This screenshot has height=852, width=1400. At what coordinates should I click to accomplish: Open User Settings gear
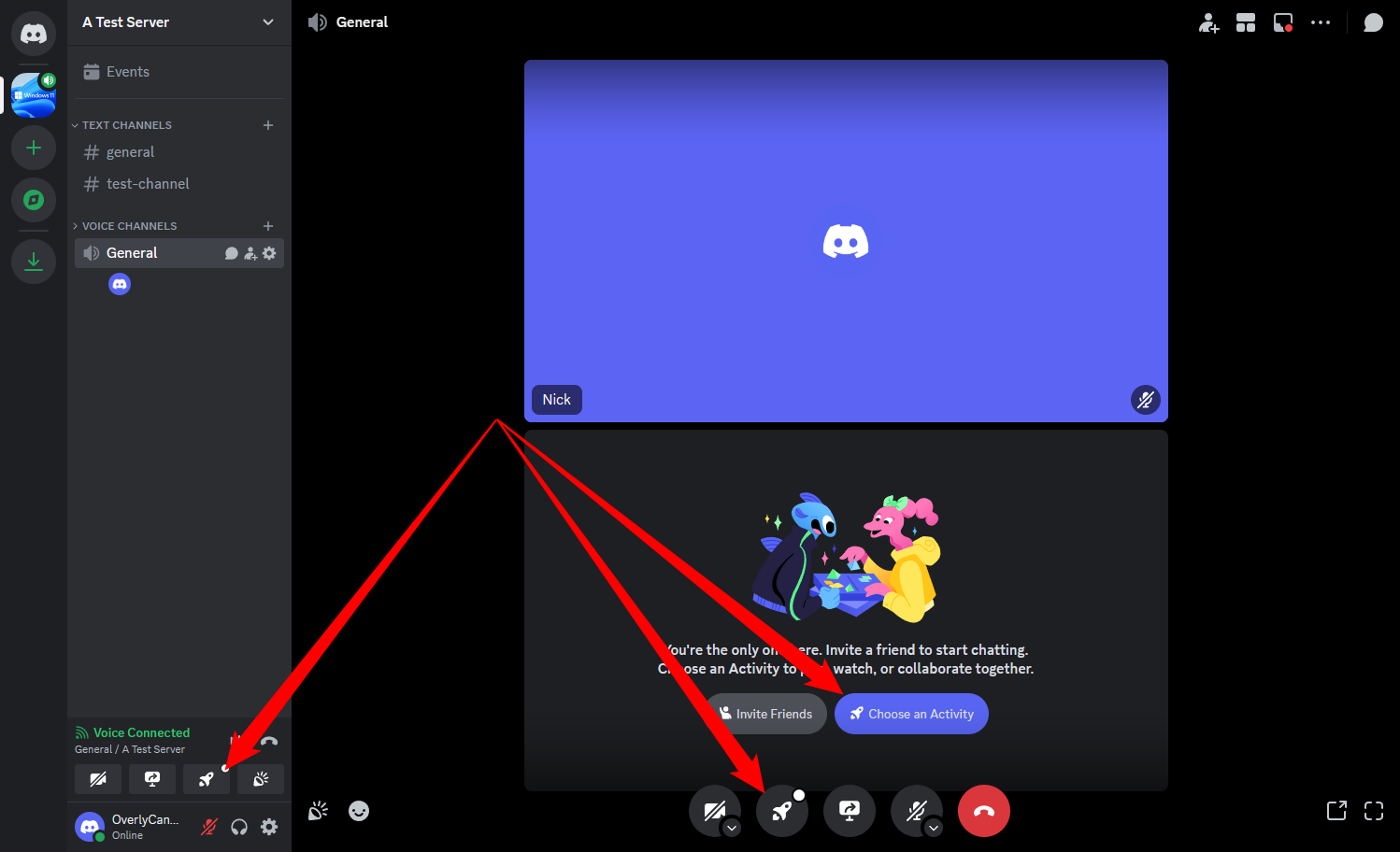click(269, 827)
